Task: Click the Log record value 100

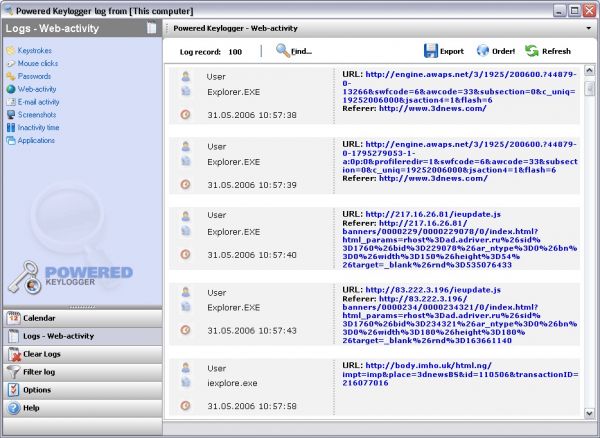Action: click(x=235, y=52)
